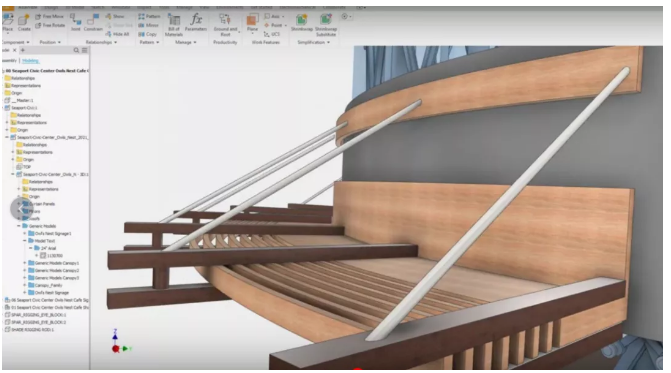Collapse the Generic Models node
Image resolution: width=671 pixels, height=373 pixels.
click(x=19, y=226)
